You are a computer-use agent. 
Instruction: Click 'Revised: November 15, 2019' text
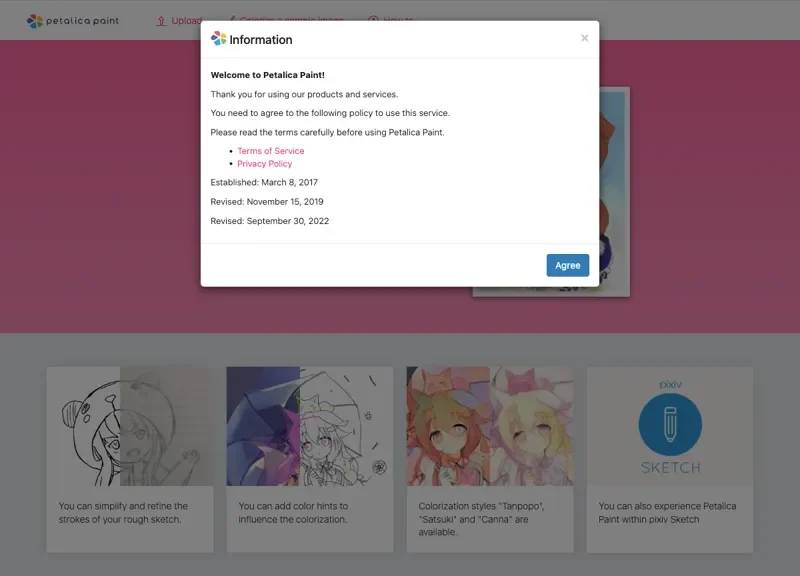267,202
